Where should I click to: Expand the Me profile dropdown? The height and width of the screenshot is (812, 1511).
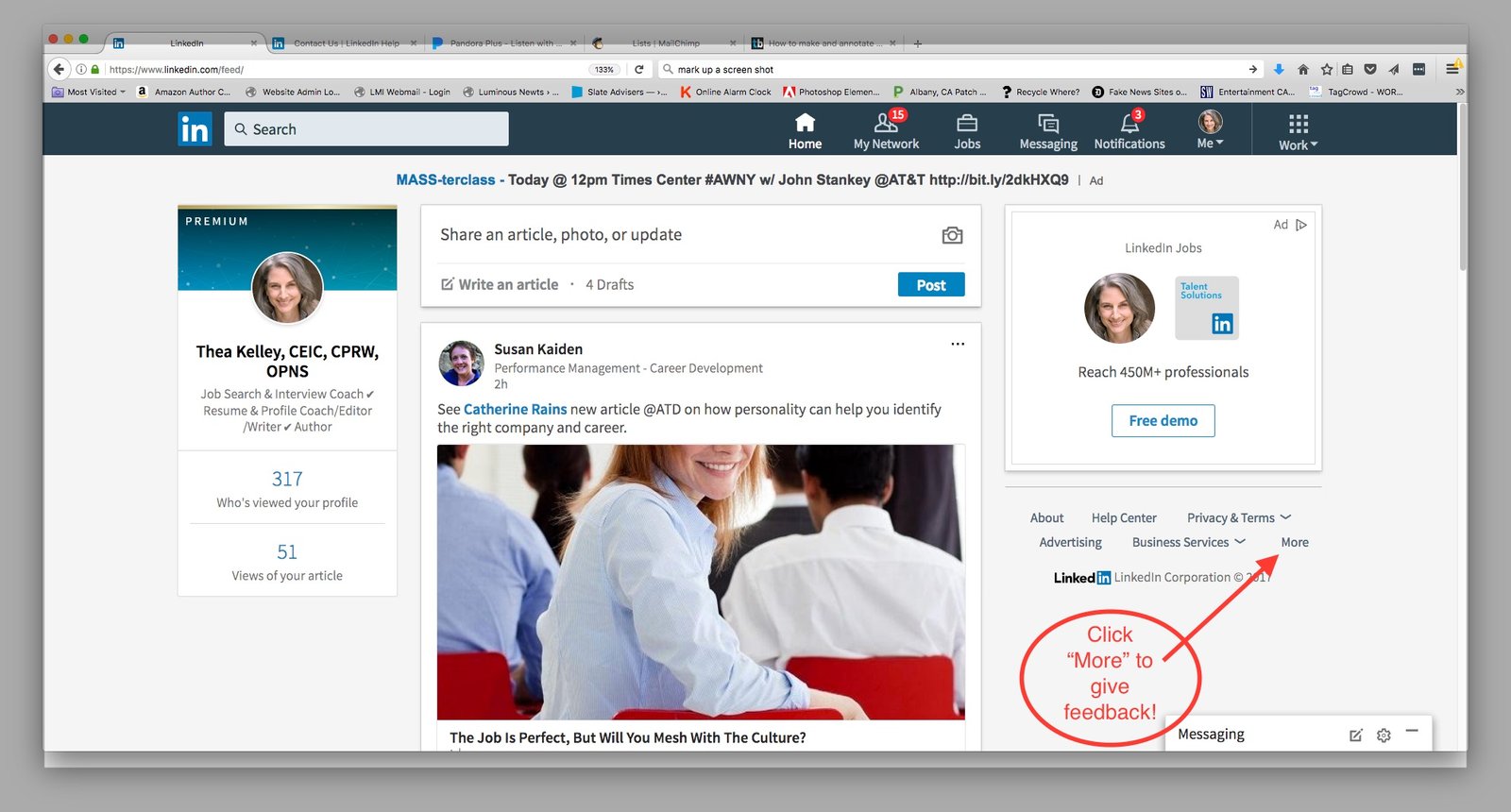tap(1210, 129)
